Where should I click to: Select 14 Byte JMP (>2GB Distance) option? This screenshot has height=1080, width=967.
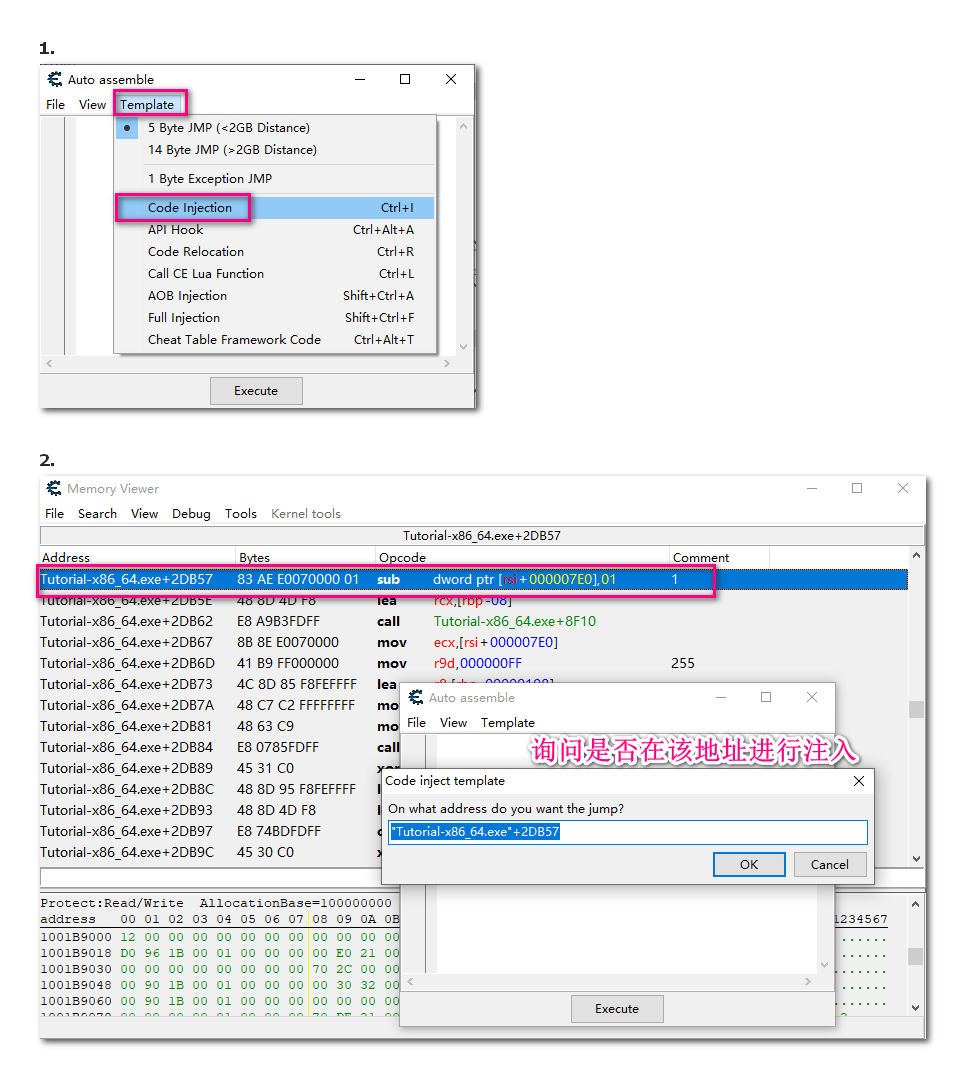pos(275,149)
